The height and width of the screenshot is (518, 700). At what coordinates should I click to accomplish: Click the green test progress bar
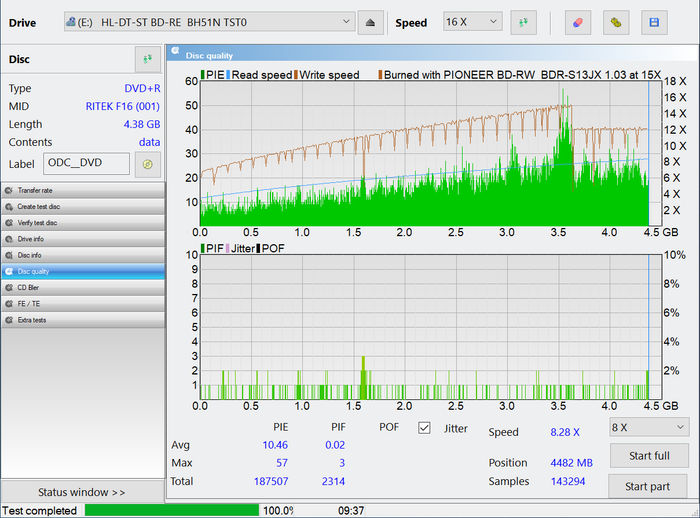point(170,510)
